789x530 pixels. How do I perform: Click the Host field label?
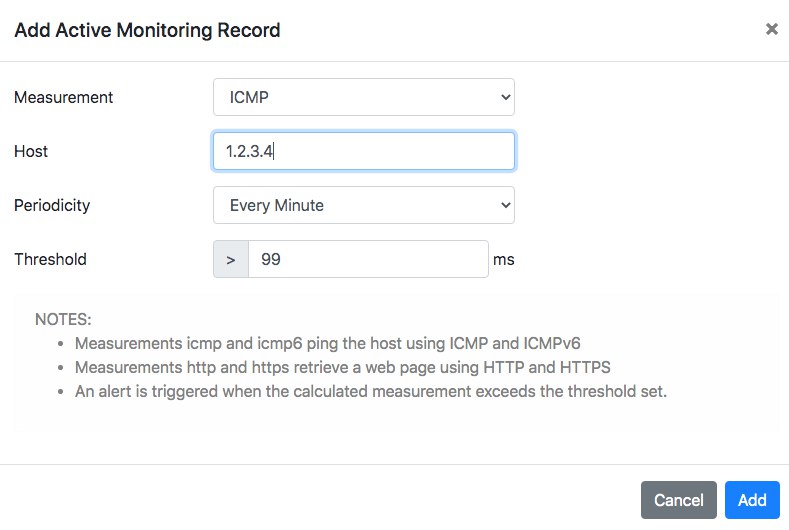click(x=31, y=151)
